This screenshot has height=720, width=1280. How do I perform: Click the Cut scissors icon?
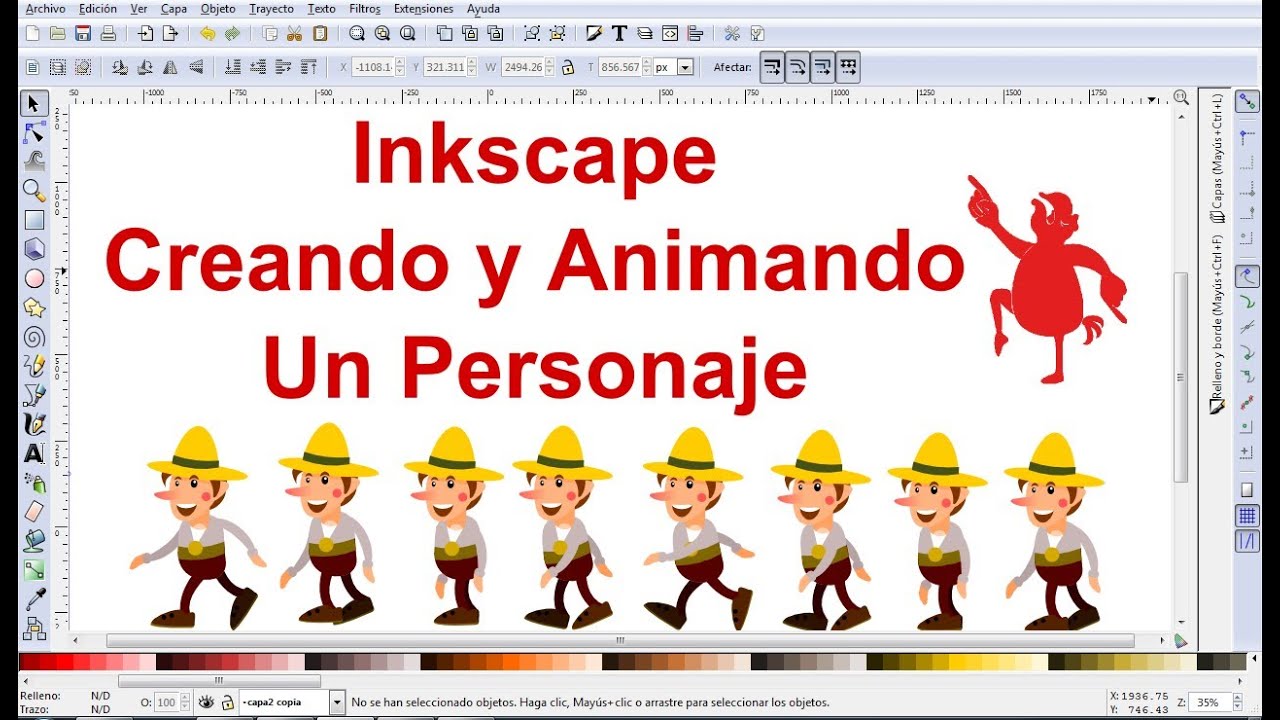pos(294,33)
